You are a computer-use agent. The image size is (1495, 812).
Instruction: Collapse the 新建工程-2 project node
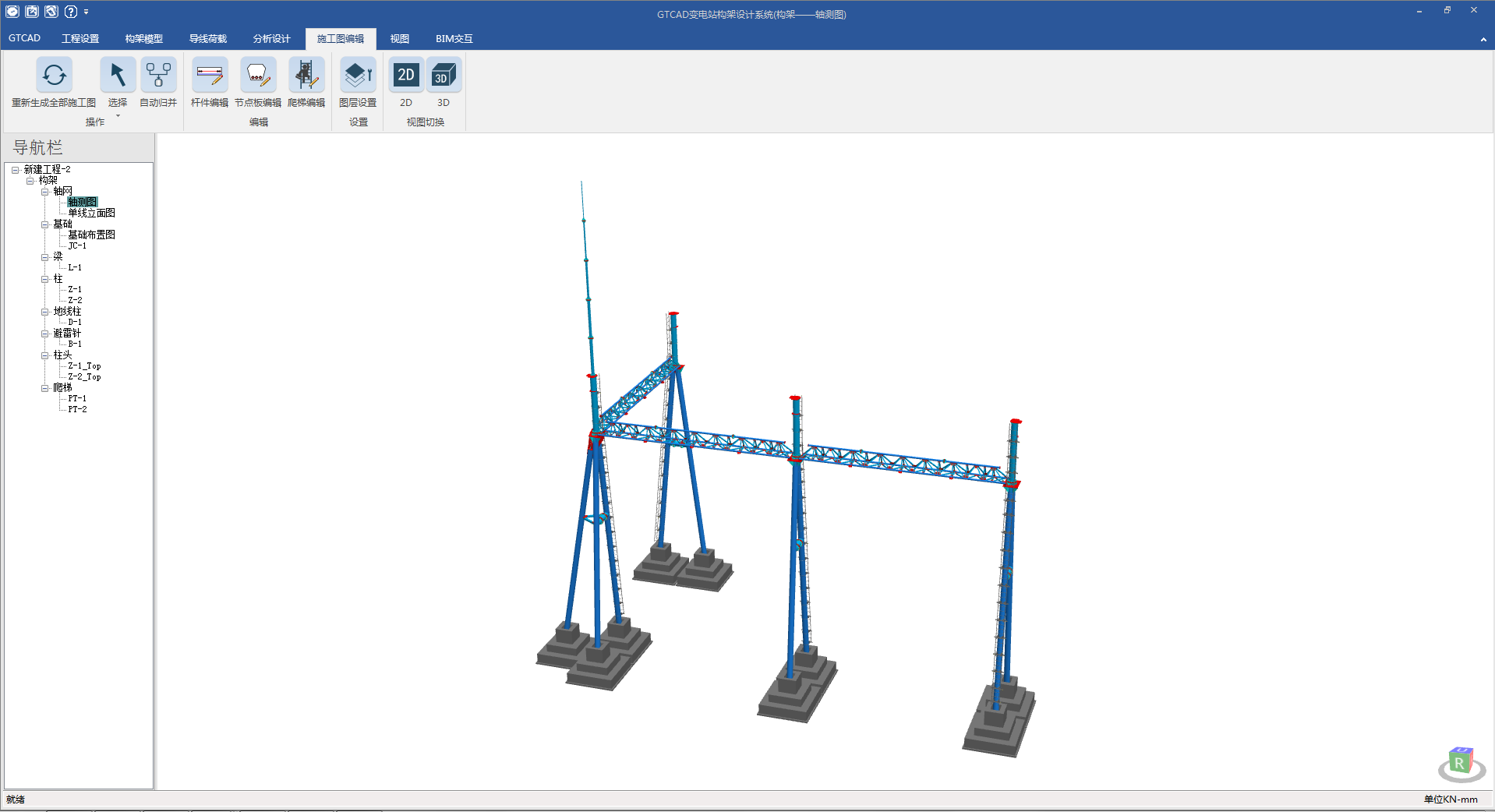pyautogui.click(x=15, y=170)
